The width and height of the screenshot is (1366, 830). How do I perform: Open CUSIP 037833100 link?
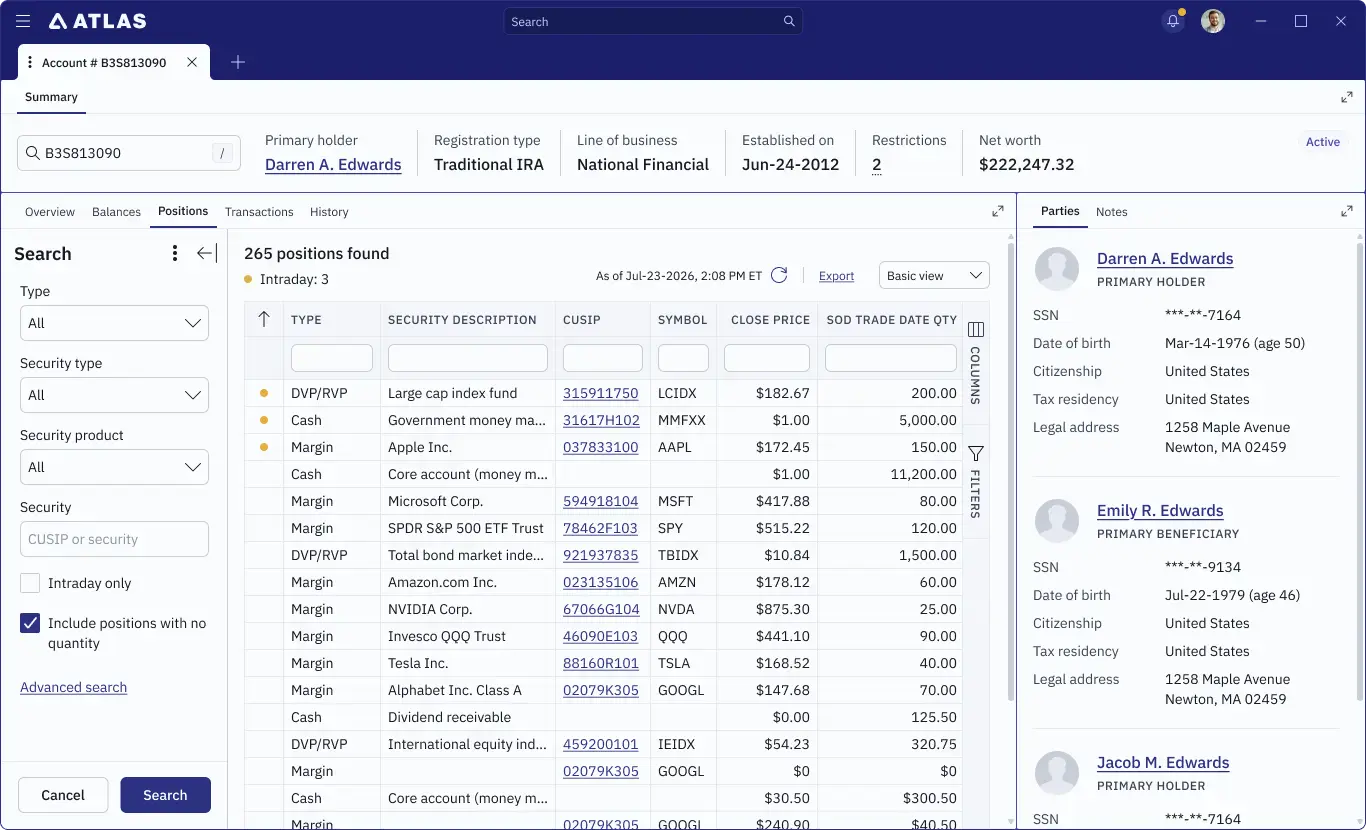pyautogui.click(x=600, y=447)
